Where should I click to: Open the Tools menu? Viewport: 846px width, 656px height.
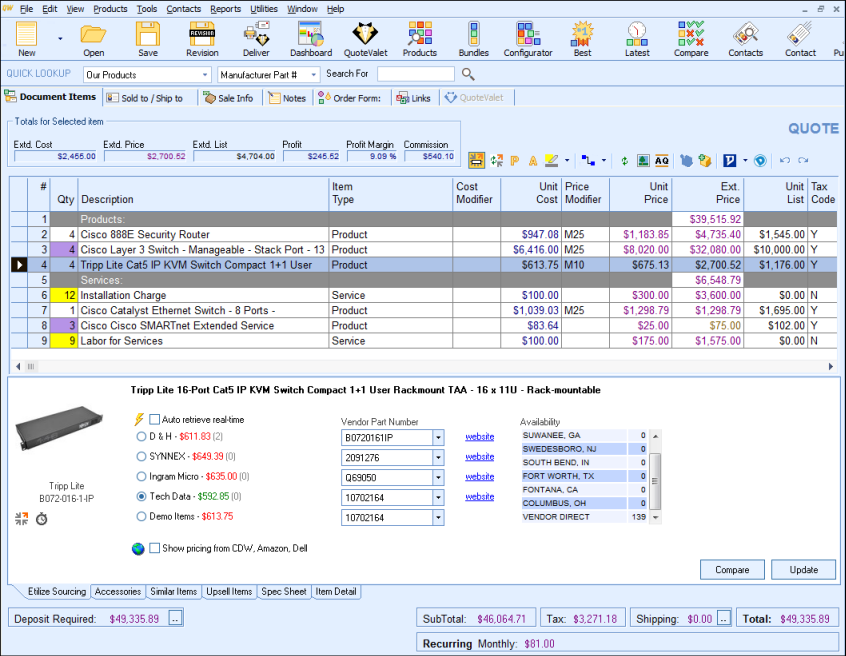tap(147, 9)
